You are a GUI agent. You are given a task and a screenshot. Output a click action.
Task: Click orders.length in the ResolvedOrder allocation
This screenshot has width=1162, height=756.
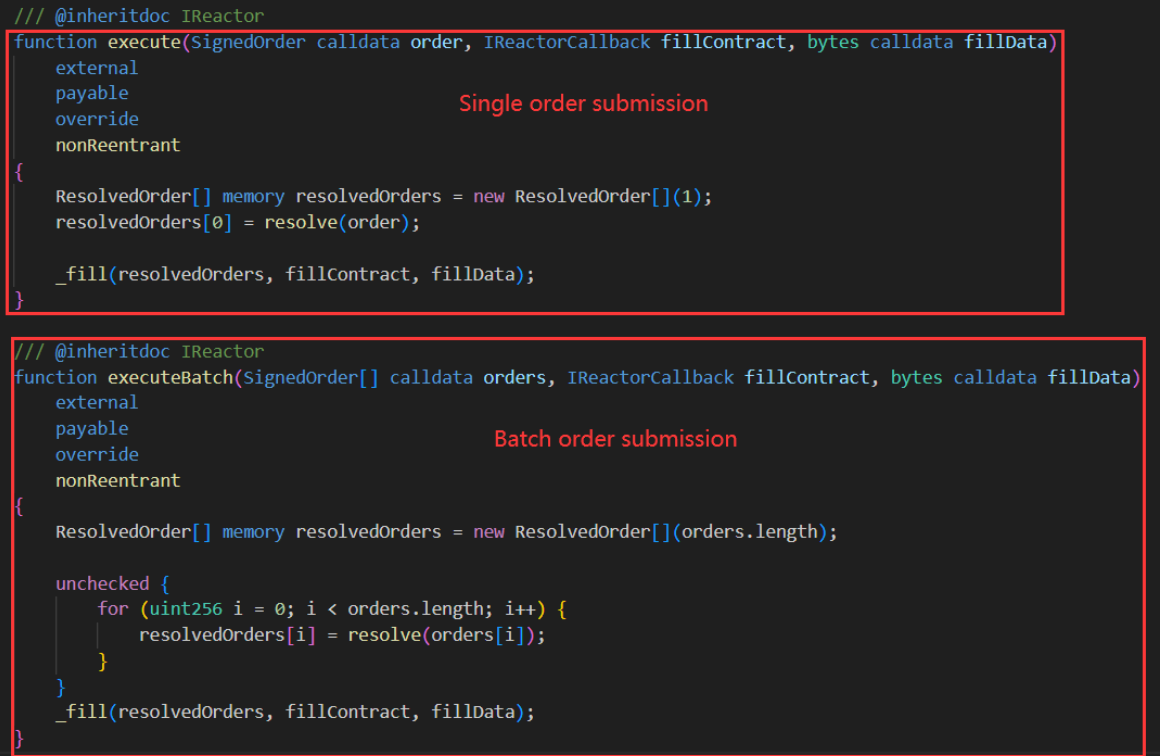click(x=749, y=532)
